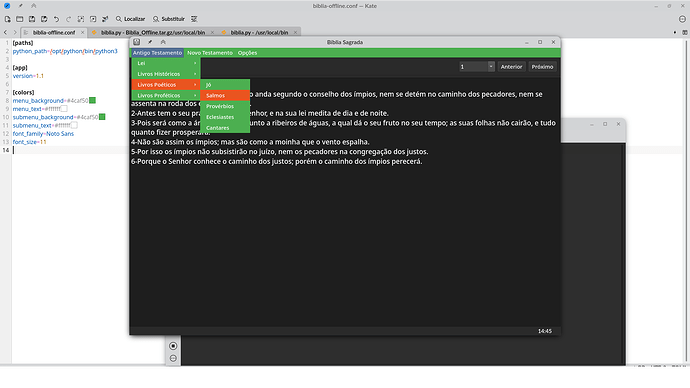Click line number 14 in Kate gutter

pyautogui.click(x=6, y=150)
